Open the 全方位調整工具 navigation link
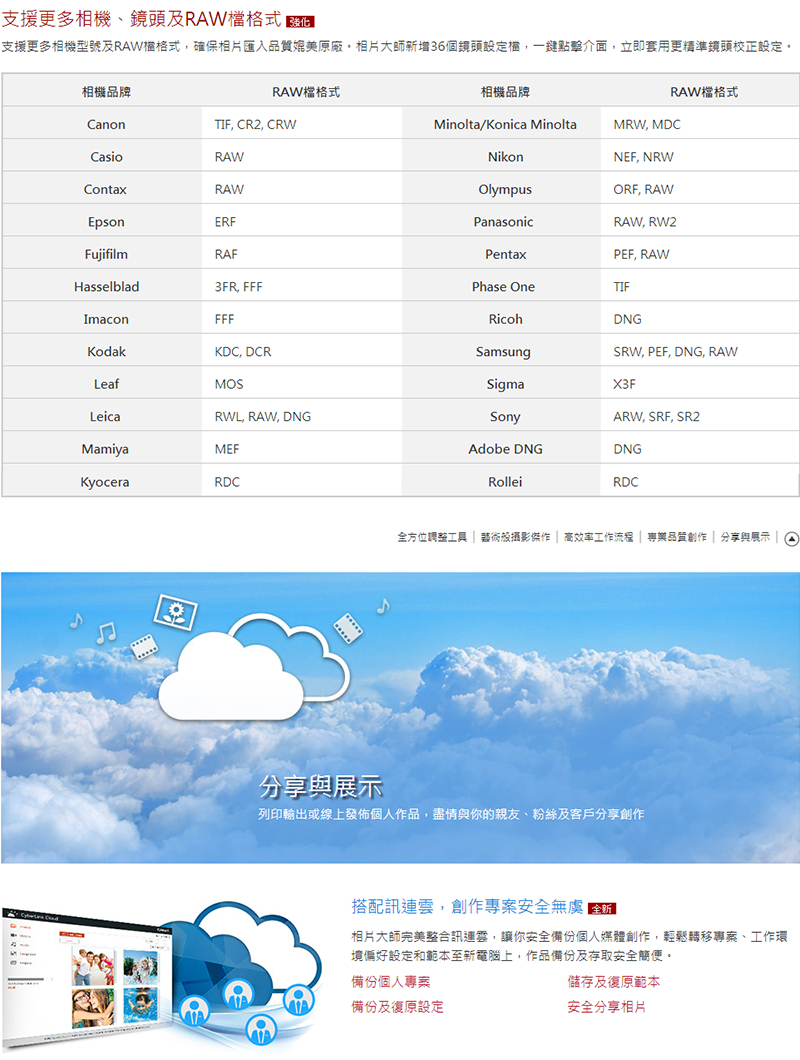This screenshot has height=1060, width=800. [432, 537]
